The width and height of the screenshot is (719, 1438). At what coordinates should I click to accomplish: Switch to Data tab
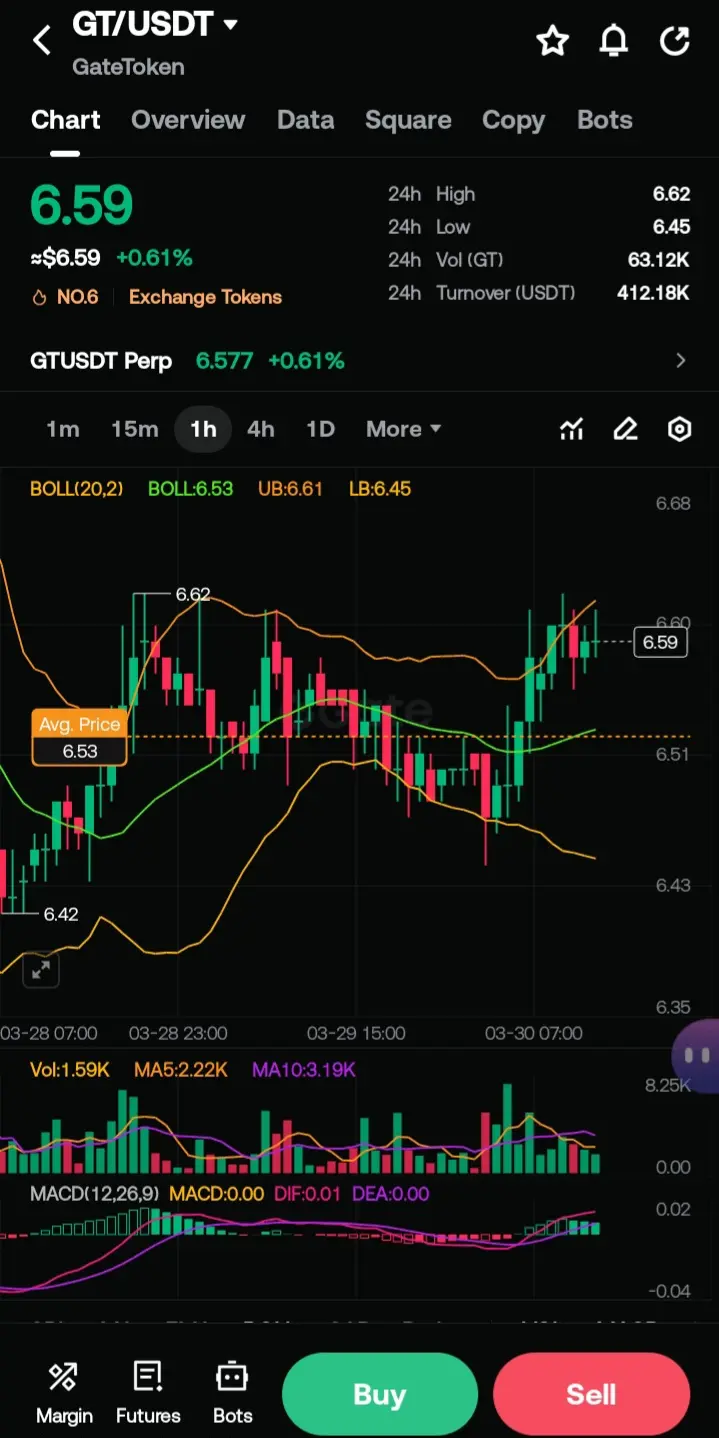305,120
